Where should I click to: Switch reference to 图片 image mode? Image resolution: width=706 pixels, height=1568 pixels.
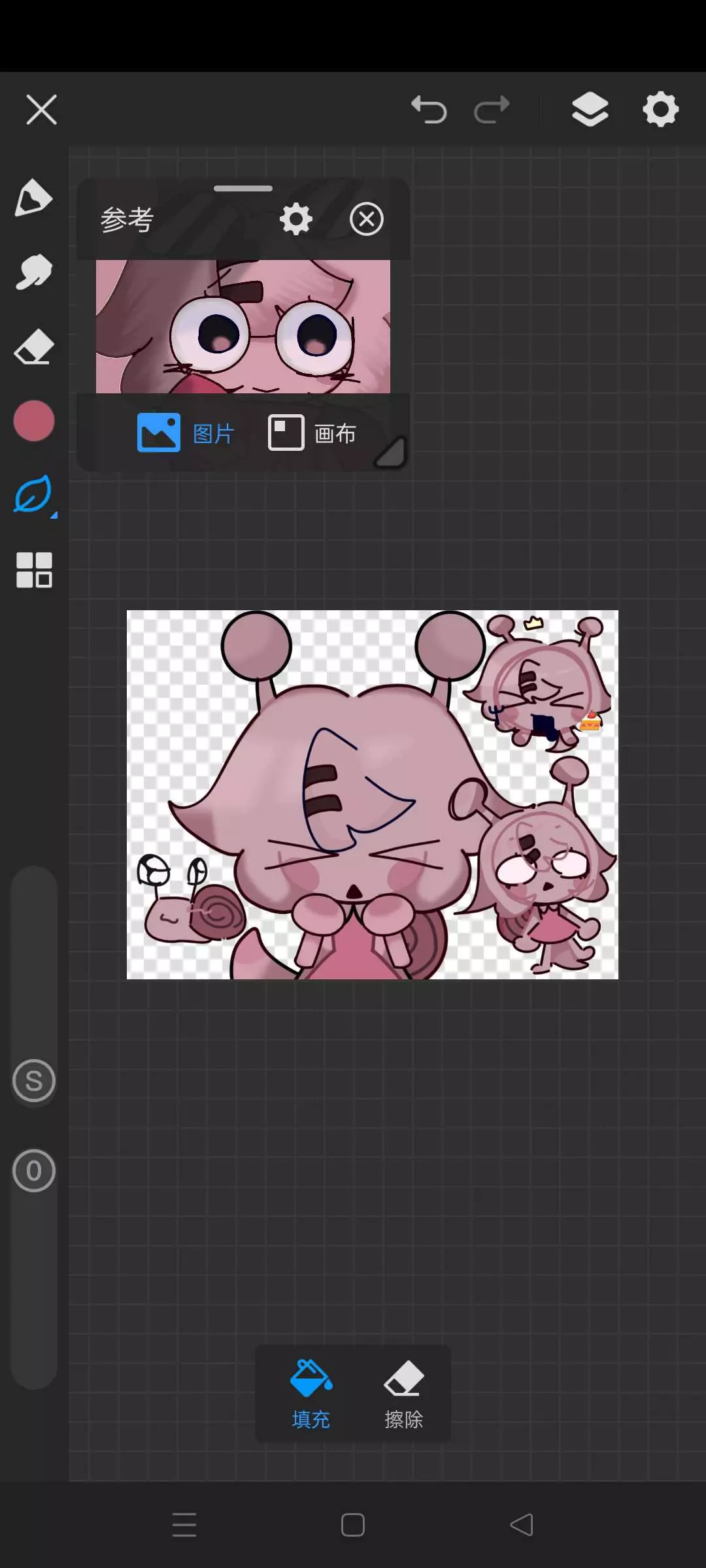tap(186, 433)
